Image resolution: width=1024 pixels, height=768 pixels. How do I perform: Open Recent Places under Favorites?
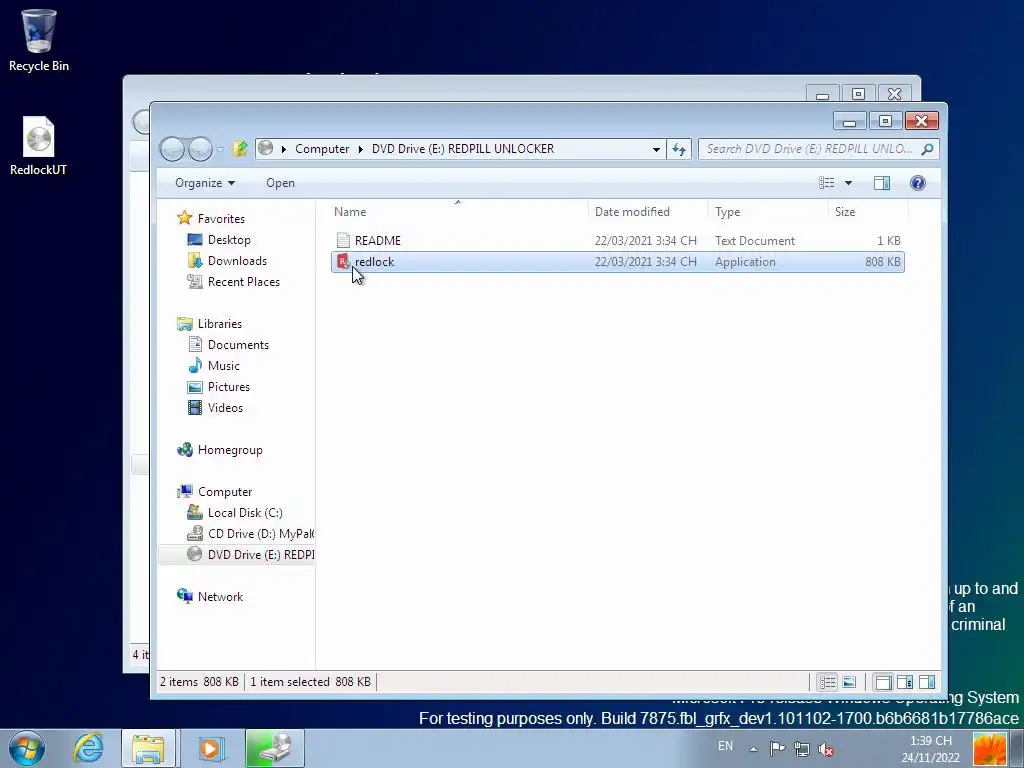coord(244,281)
